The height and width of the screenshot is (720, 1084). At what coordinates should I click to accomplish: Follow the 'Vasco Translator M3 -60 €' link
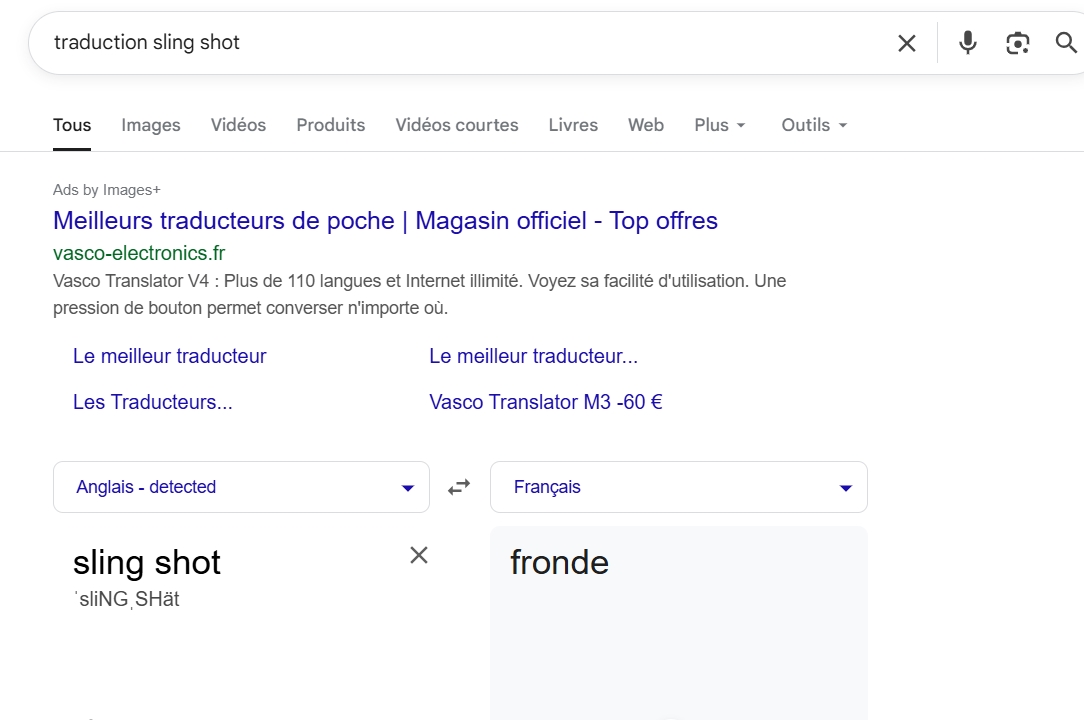(x=545, y=402)
